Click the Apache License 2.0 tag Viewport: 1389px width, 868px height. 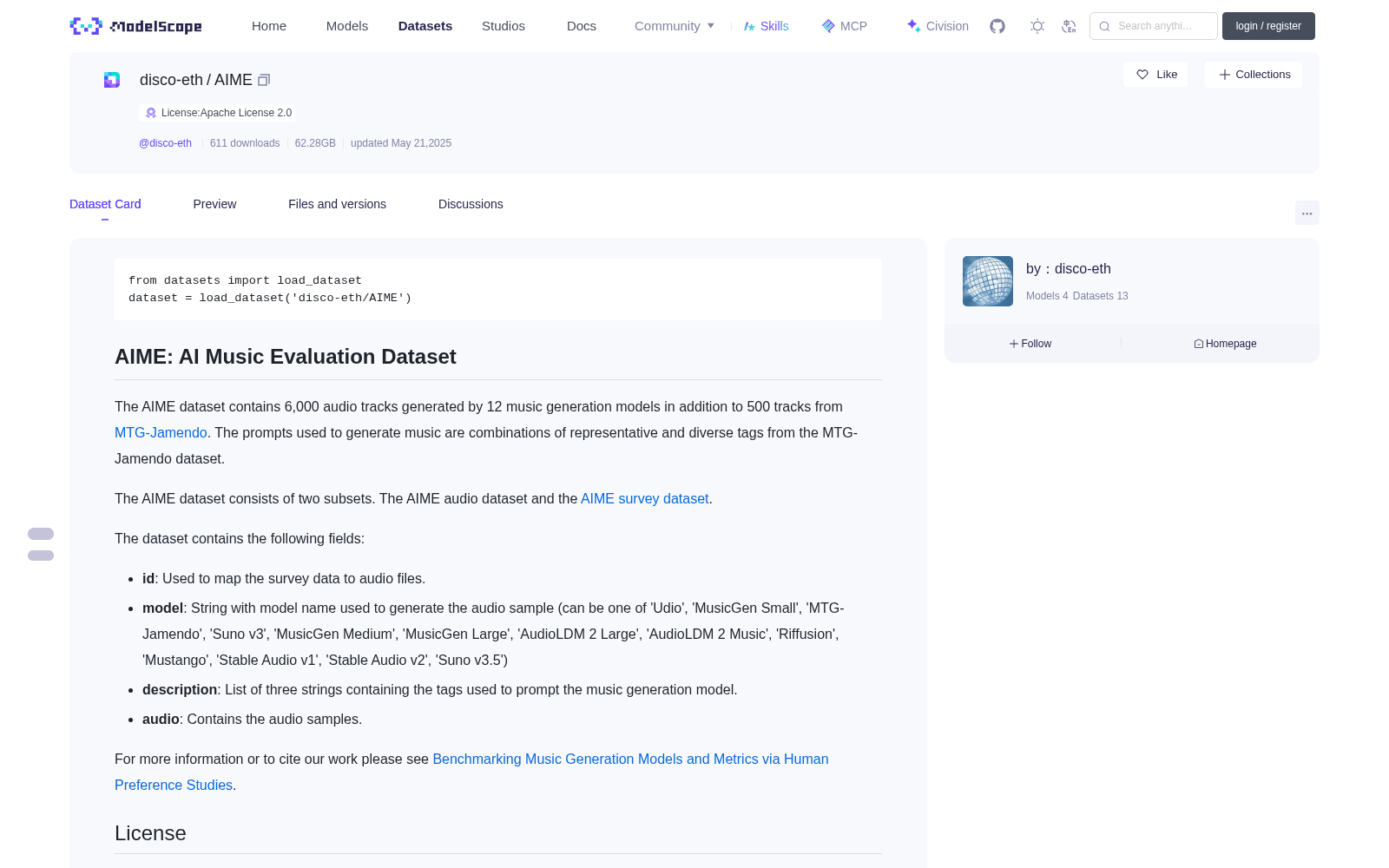point(218,113)
